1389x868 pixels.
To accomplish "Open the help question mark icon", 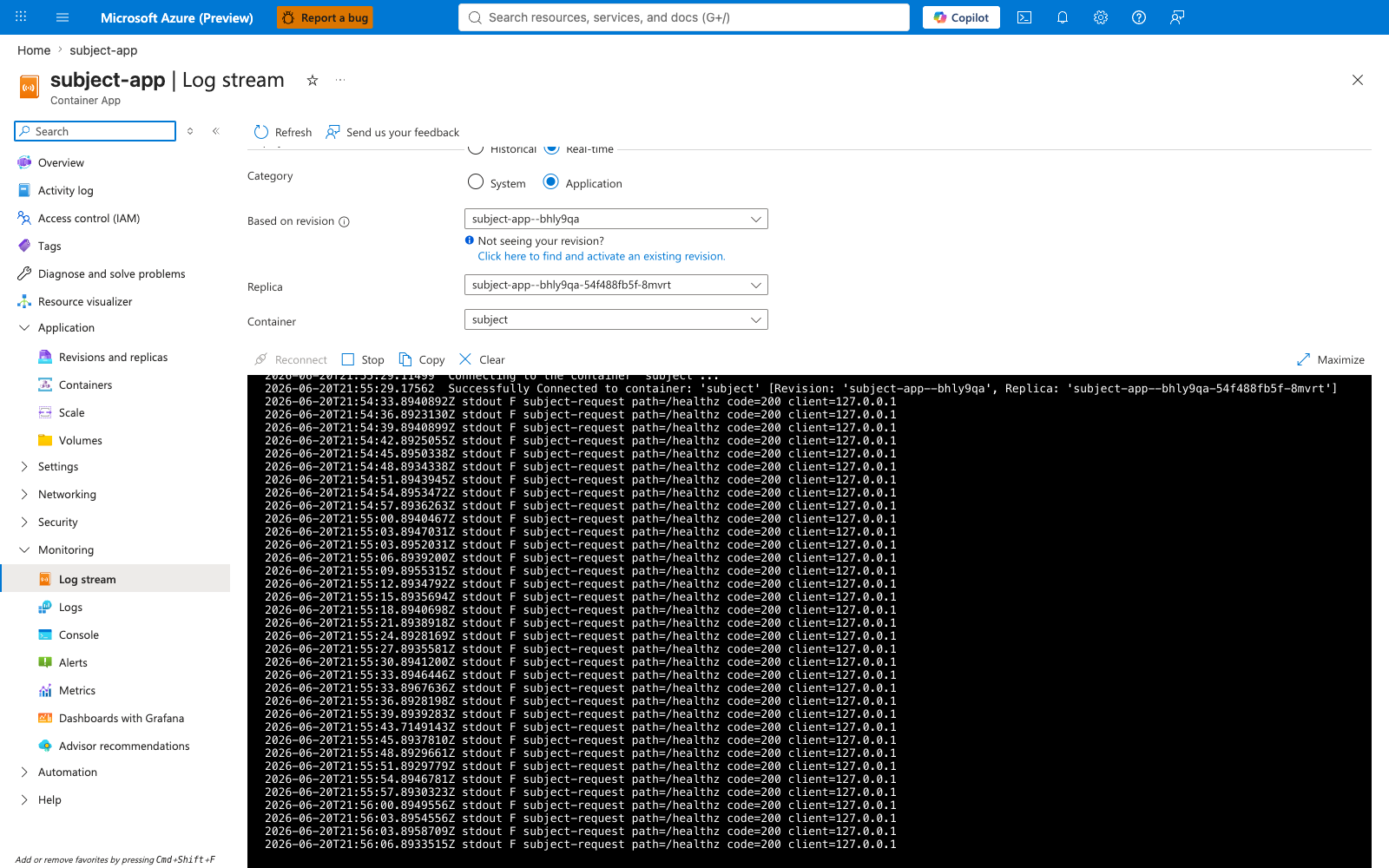I will (1139, 17).
